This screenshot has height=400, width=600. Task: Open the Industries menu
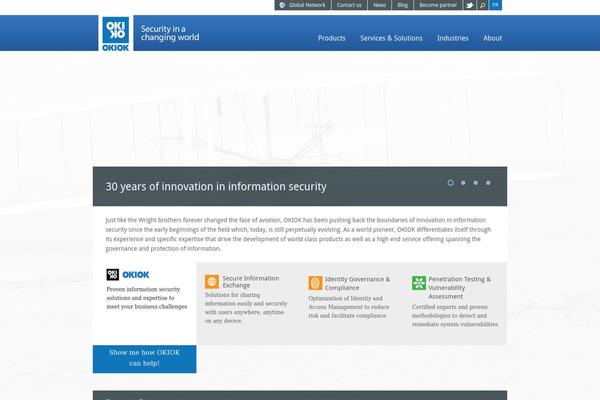452,38
